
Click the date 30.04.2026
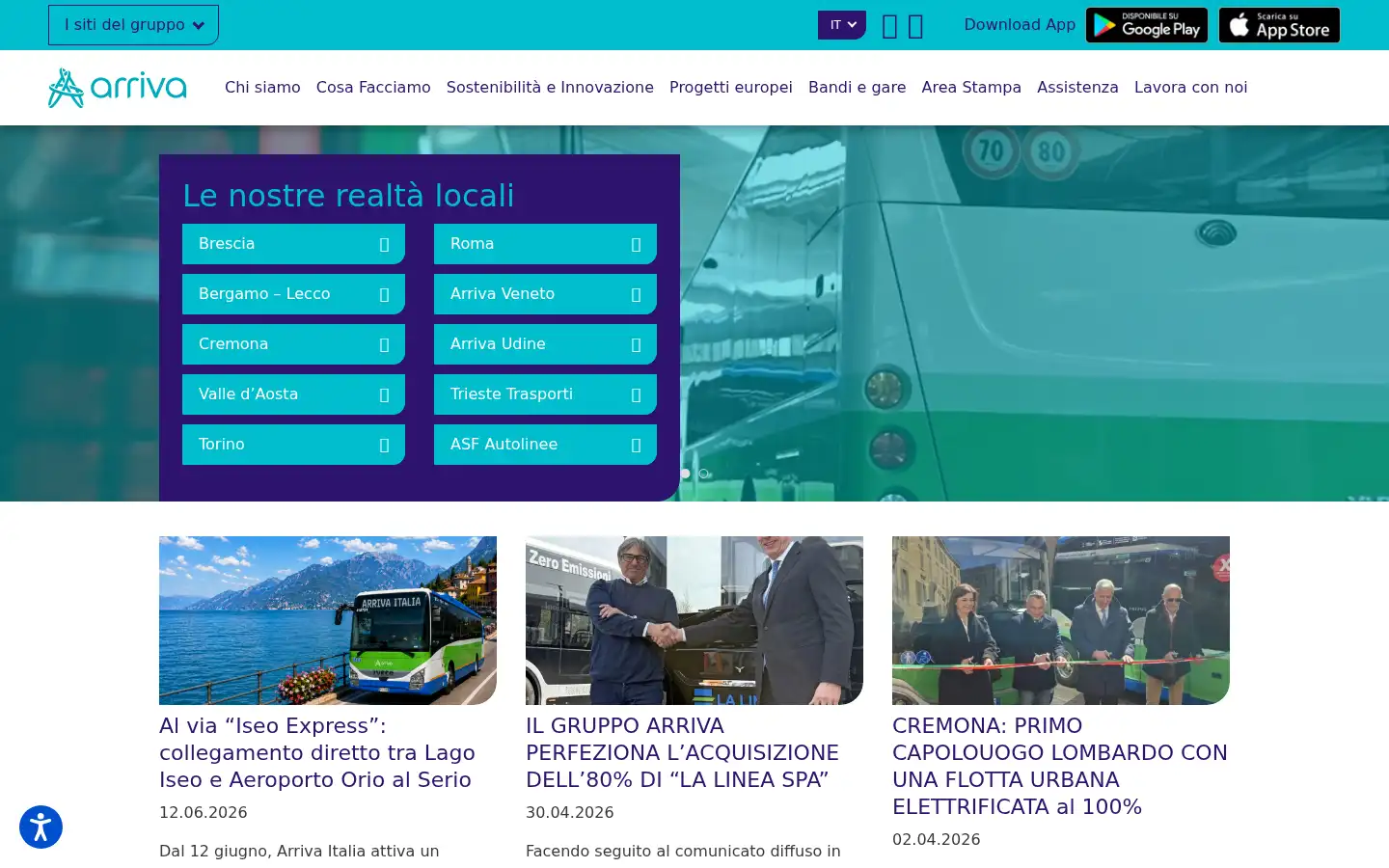[x=570, y=812]
